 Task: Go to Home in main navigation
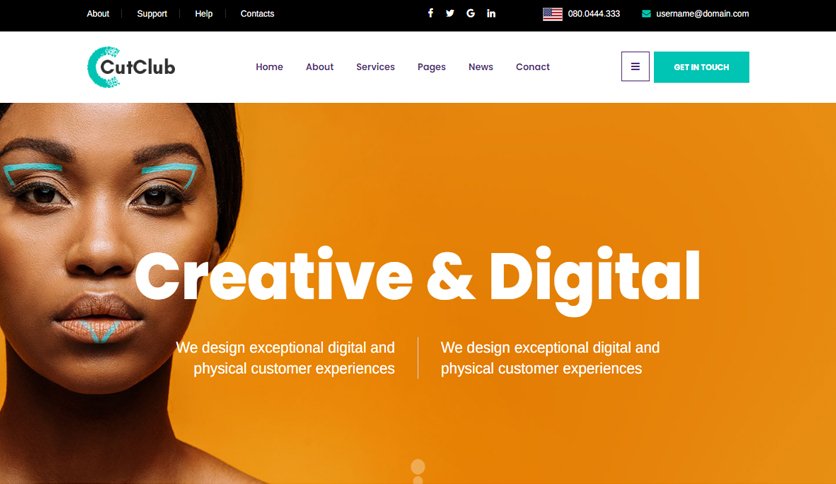tap(269, 67)
